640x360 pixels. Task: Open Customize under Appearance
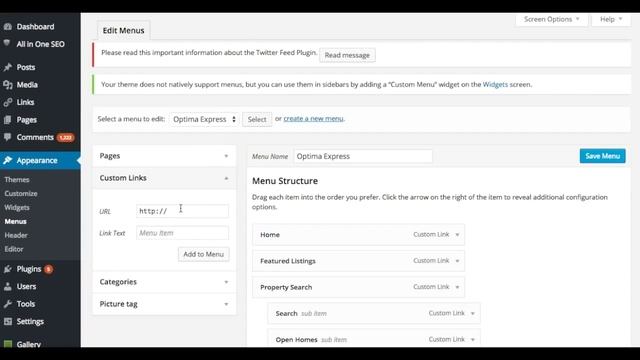pyautogui.click(x=21, y=193)
